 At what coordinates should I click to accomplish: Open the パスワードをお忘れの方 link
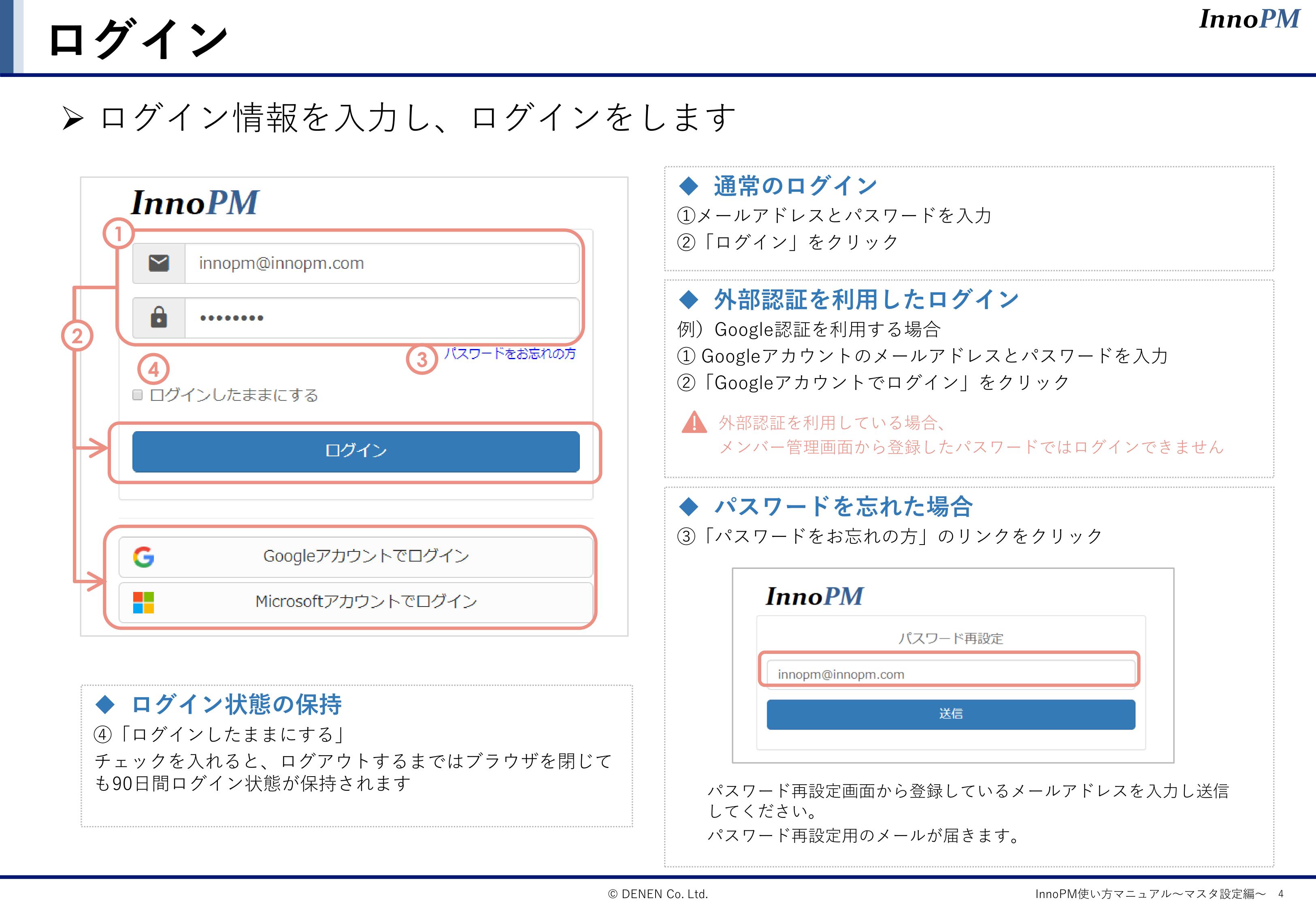(510, 354)
